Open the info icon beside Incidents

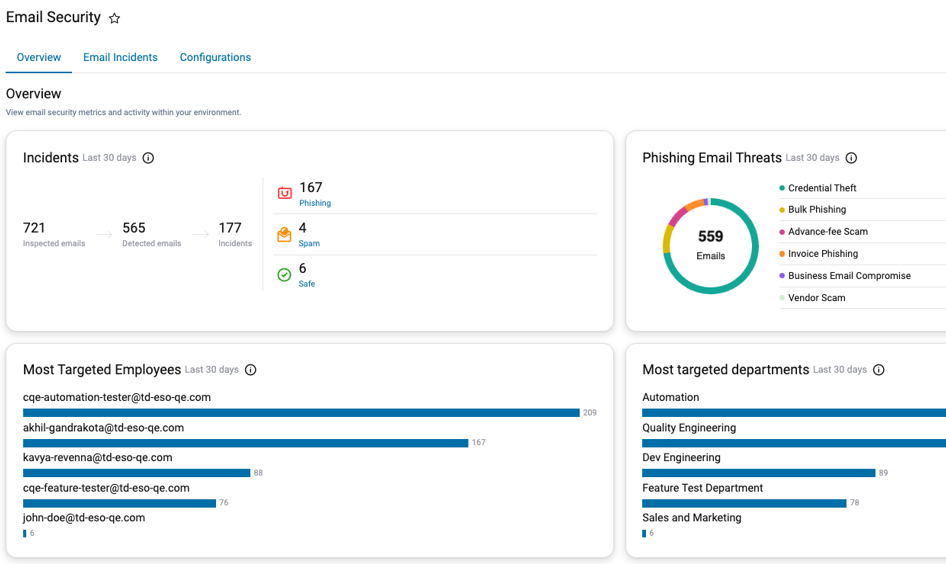(x=148, y=158)
